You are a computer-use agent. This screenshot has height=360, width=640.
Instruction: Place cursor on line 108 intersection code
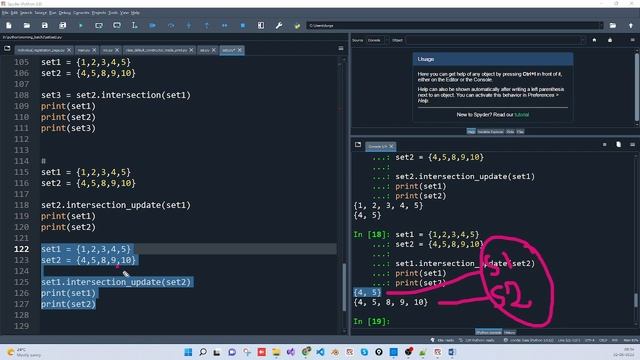116,95
